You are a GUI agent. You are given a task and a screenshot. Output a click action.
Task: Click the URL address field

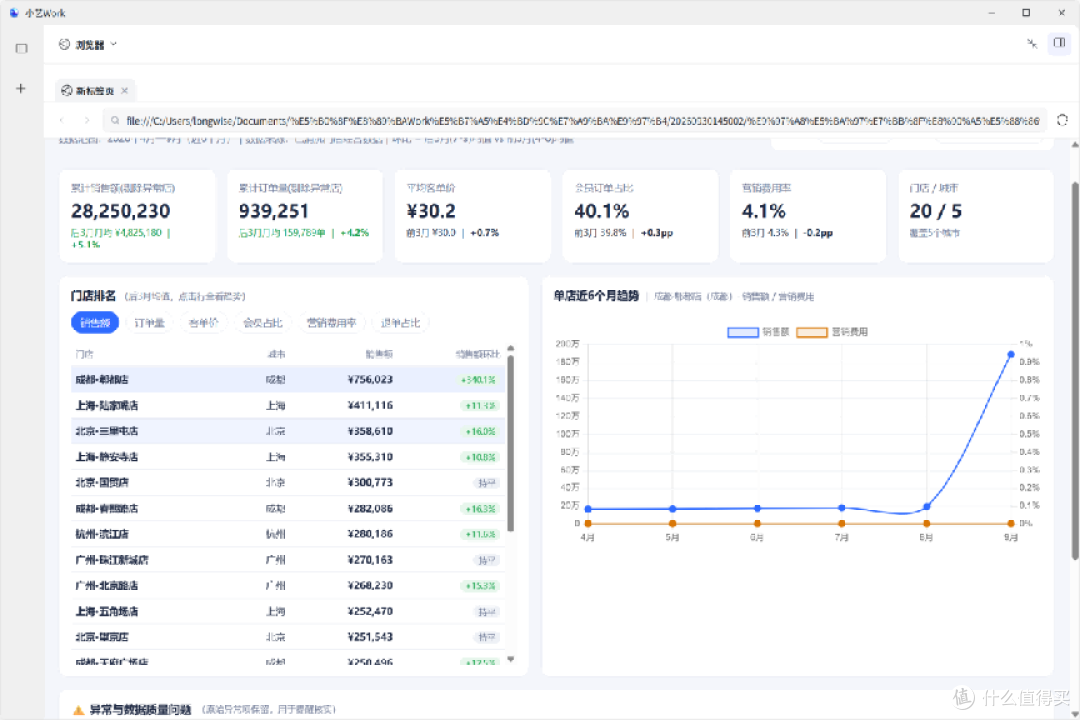click(582, 120)
